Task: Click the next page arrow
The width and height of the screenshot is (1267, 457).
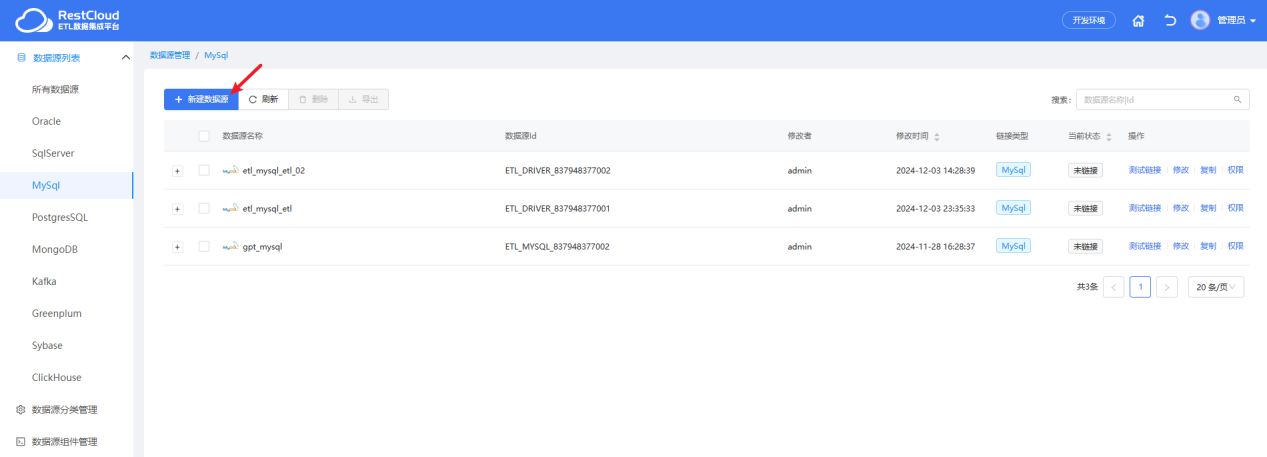Action: [x=1167, y=287]
